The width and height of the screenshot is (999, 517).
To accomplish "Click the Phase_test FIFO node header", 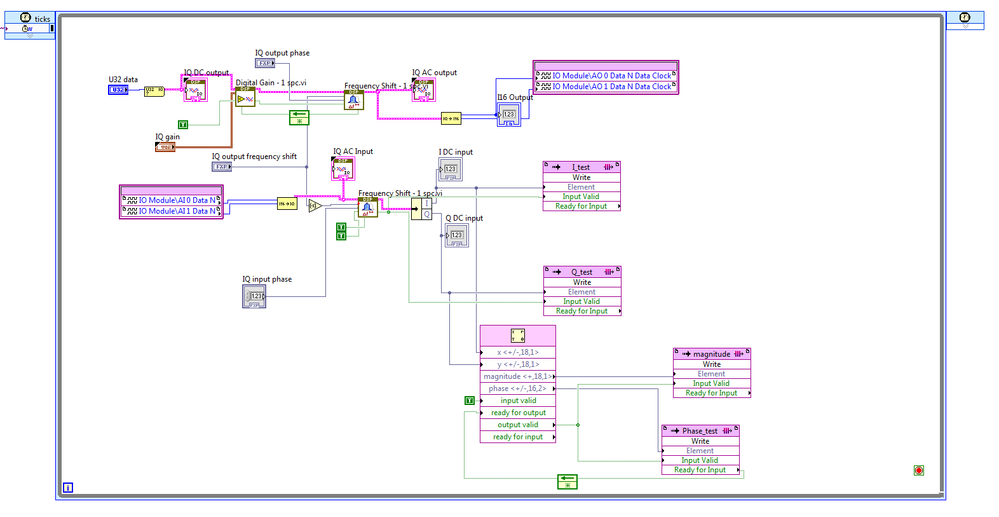I will pos(701,431).
